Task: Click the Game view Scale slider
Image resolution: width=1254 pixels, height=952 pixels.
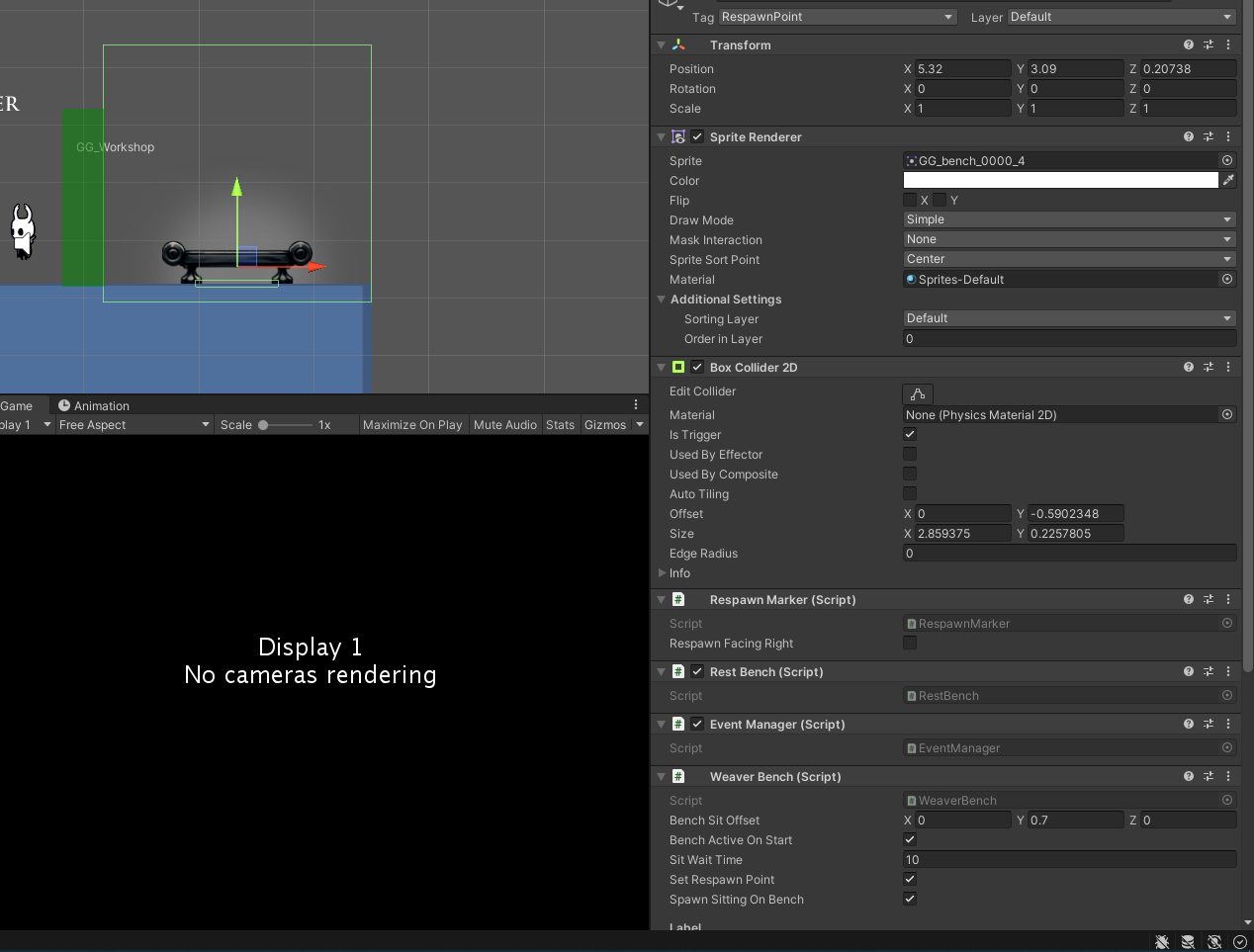Action: point(285,425)
